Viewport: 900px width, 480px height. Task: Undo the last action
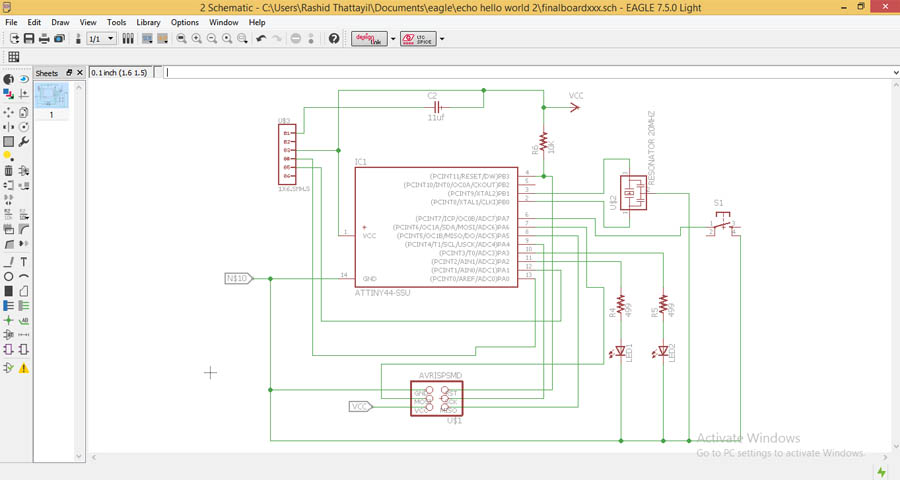[261, 38]
